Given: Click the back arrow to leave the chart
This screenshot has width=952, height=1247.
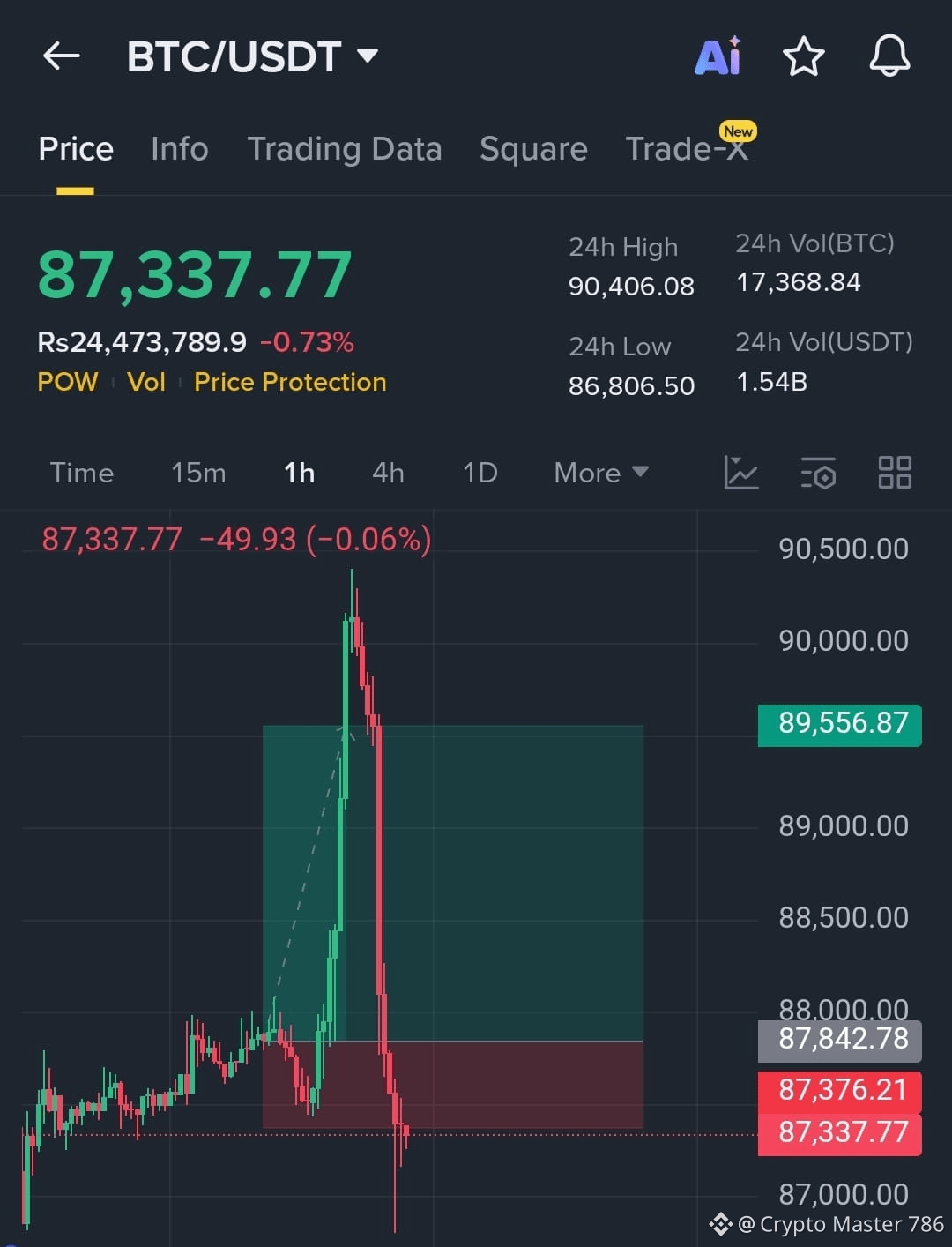Looking at the screenshot, I should pos(60,56).
